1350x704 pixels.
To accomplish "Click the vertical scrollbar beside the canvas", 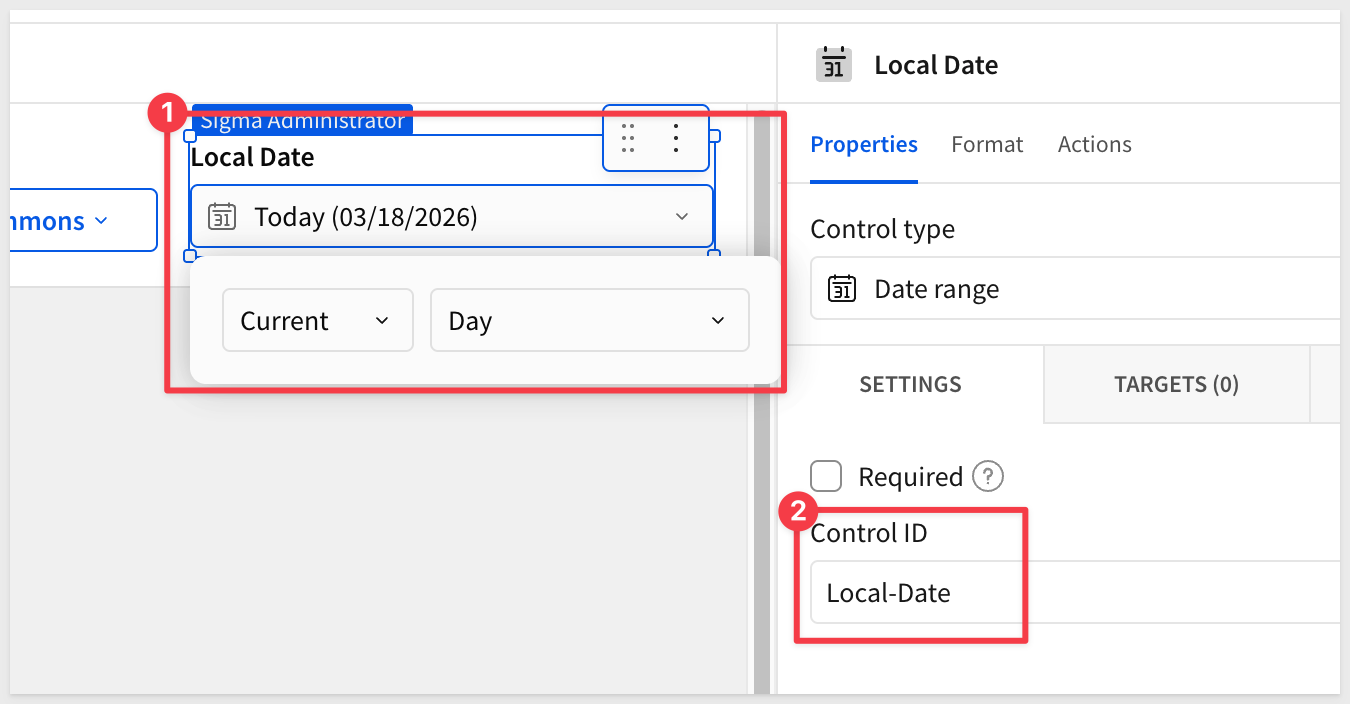I will [x=761, y=400].
